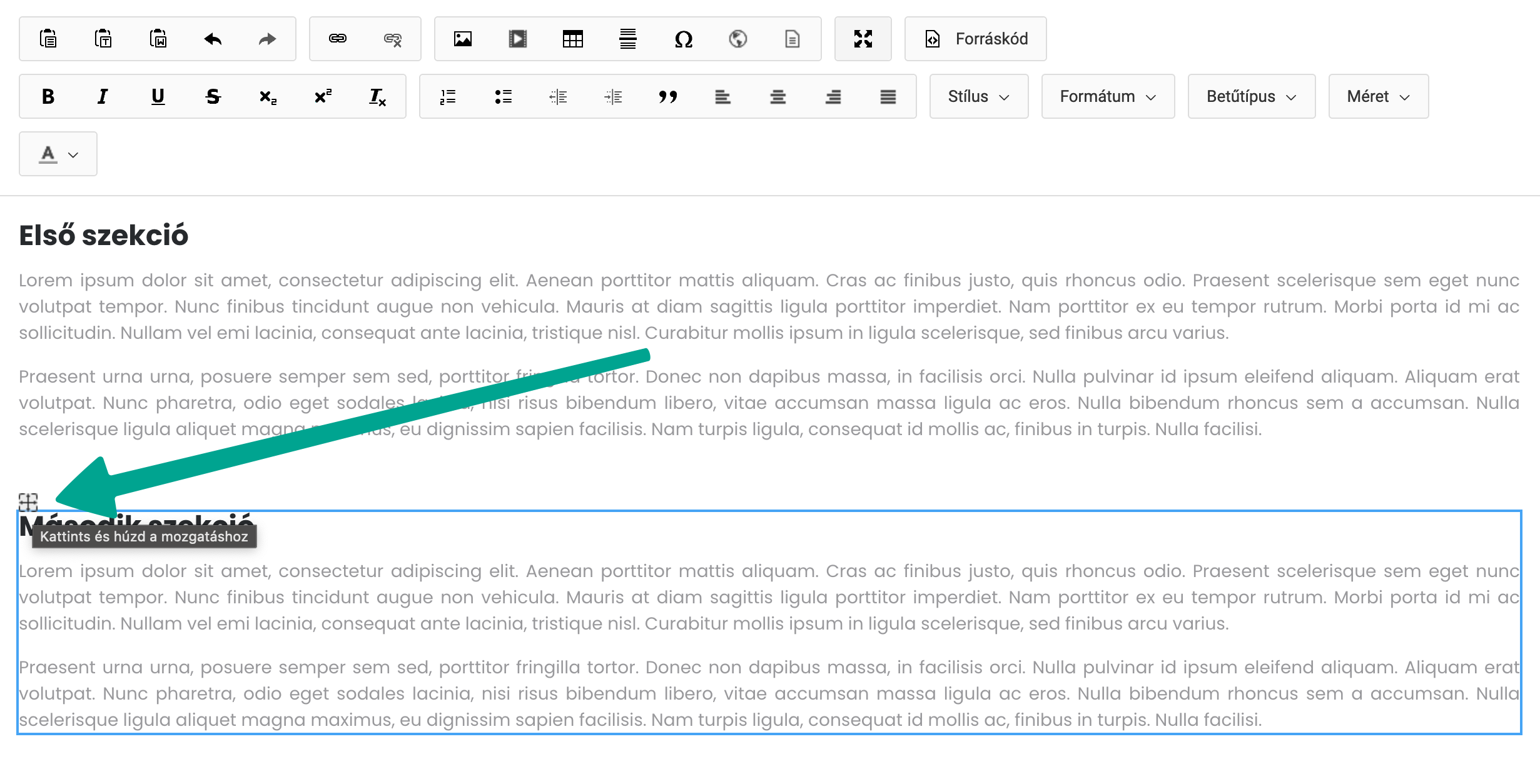Align text left

(x=723, y=96)
